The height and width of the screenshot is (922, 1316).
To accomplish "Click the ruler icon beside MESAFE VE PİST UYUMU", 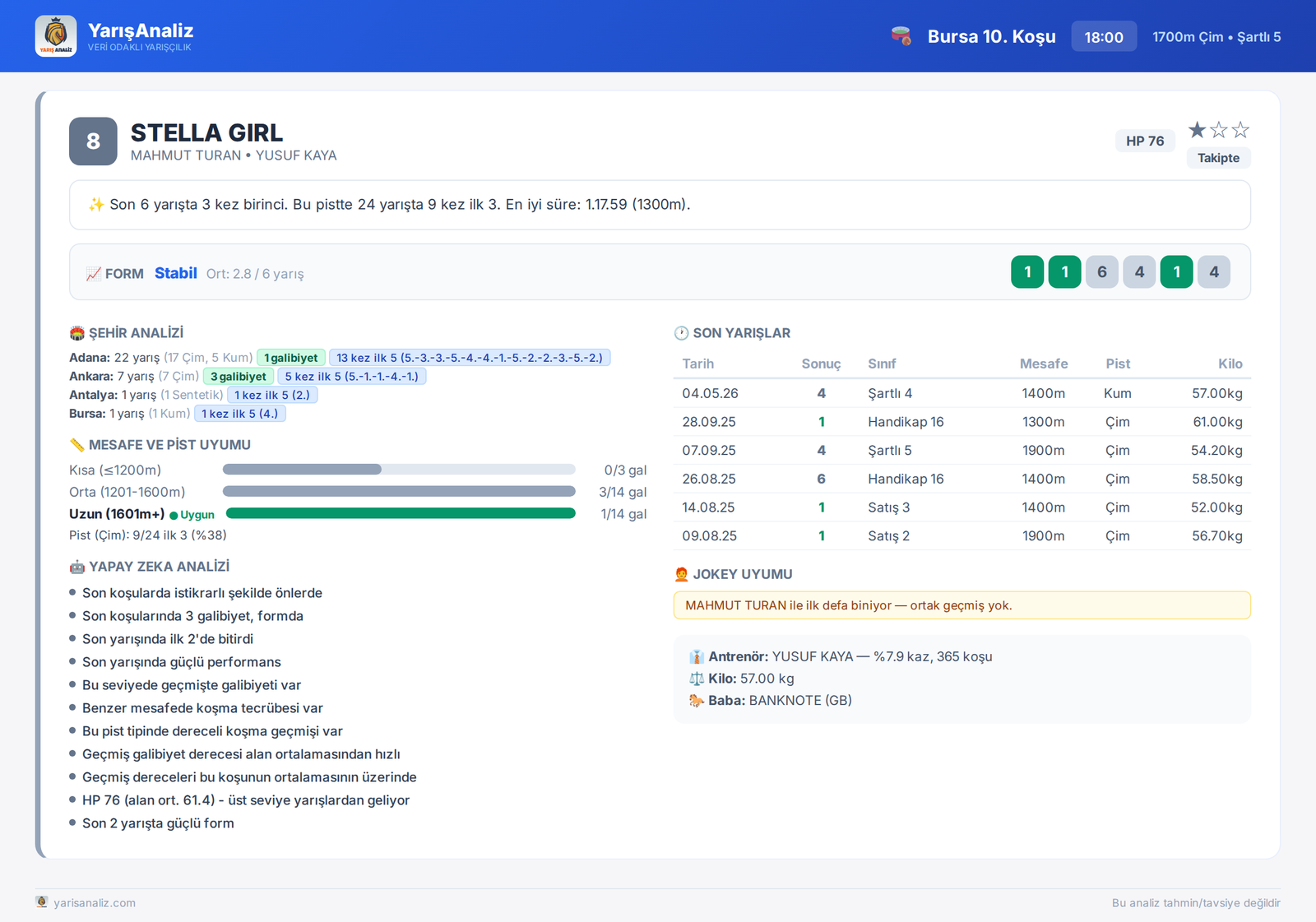I will tap(77, 445).
